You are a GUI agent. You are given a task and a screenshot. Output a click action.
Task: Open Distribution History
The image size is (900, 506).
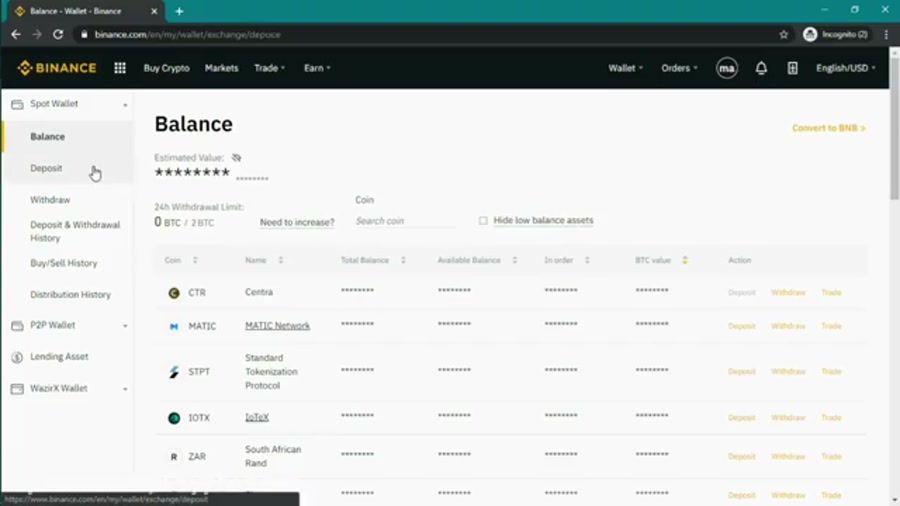pos(71,294)
